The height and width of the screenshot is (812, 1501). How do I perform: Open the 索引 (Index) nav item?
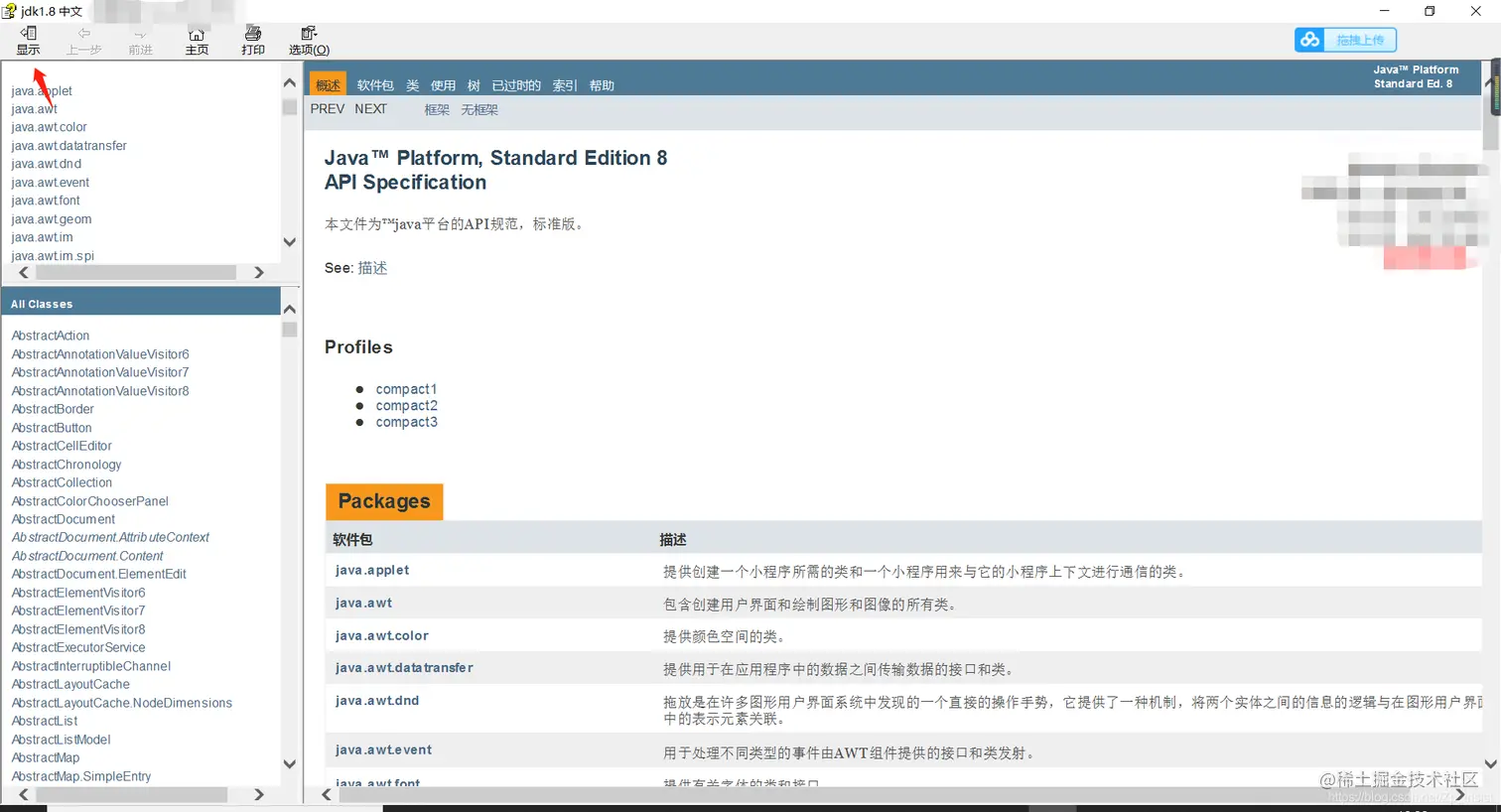tap(565, 85)
